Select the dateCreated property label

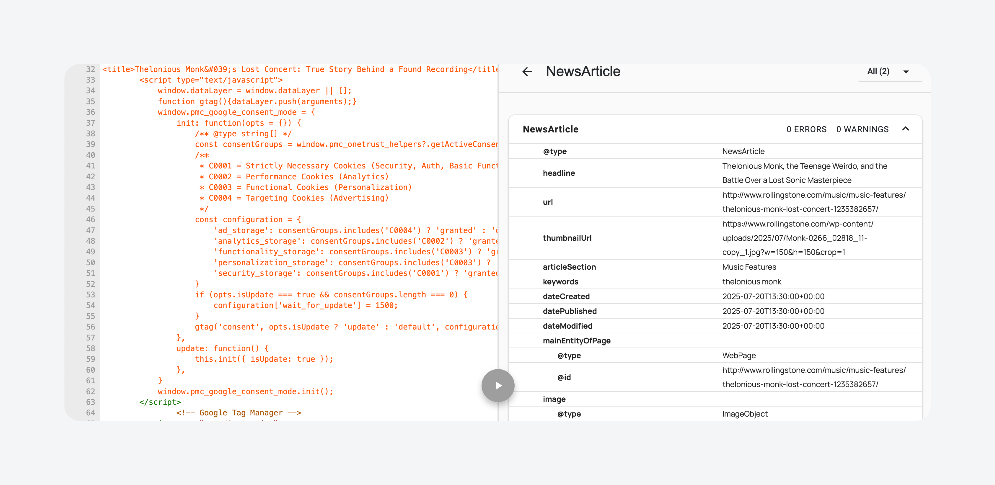click(566, 296)
